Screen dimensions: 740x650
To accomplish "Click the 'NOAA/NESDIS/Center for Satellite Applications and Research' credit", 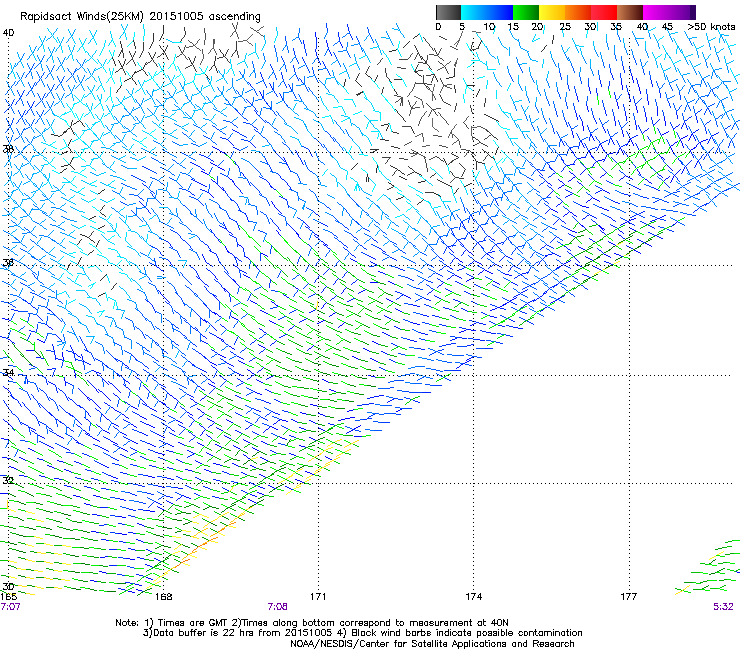I will click(x=432, y=643).
